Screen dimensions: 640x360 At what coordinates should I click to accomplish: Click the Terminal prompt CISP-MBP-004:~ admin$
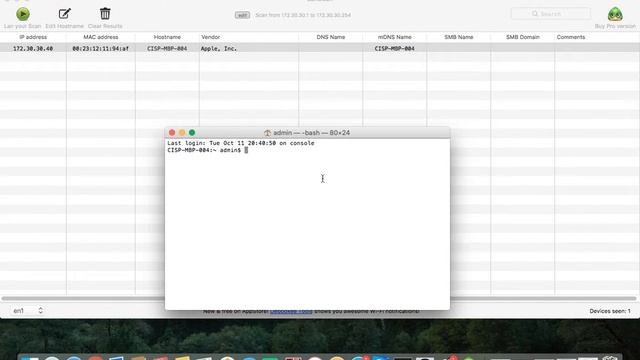pyautogui.click(x=204, y=150)
